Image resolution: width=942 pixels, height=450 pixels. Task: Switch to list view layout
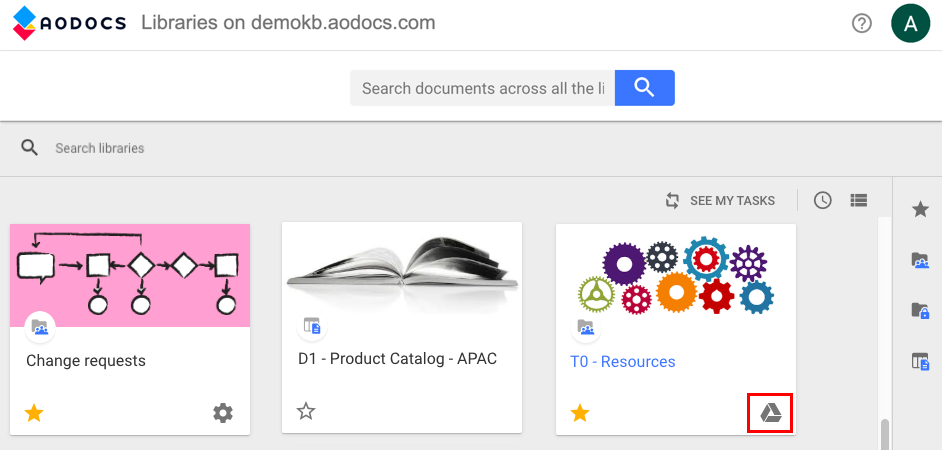point(858,200)
